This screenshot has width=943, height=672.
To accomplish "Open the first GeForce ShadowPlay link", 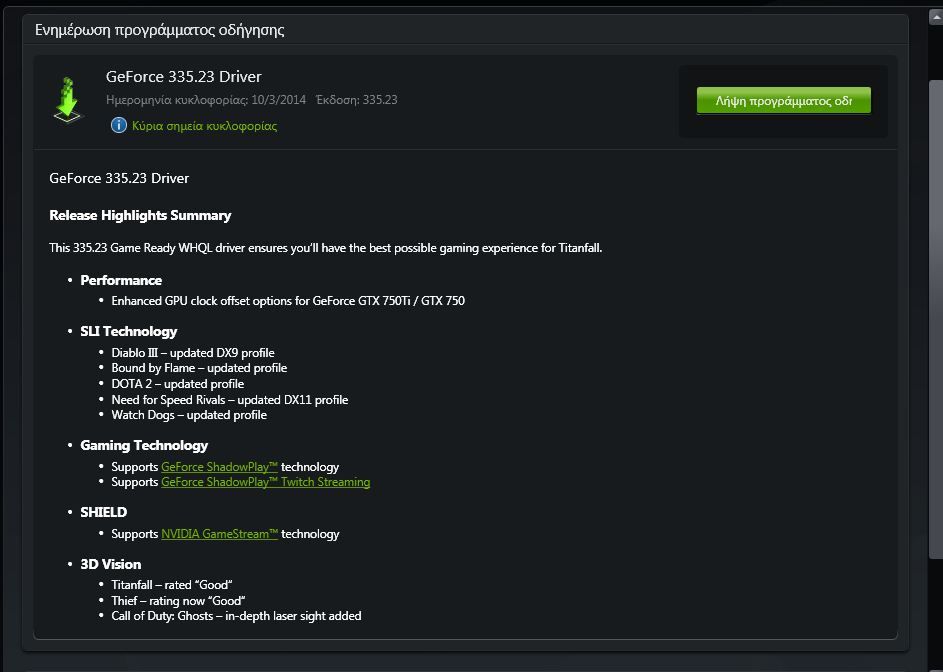I will [219, 467].
